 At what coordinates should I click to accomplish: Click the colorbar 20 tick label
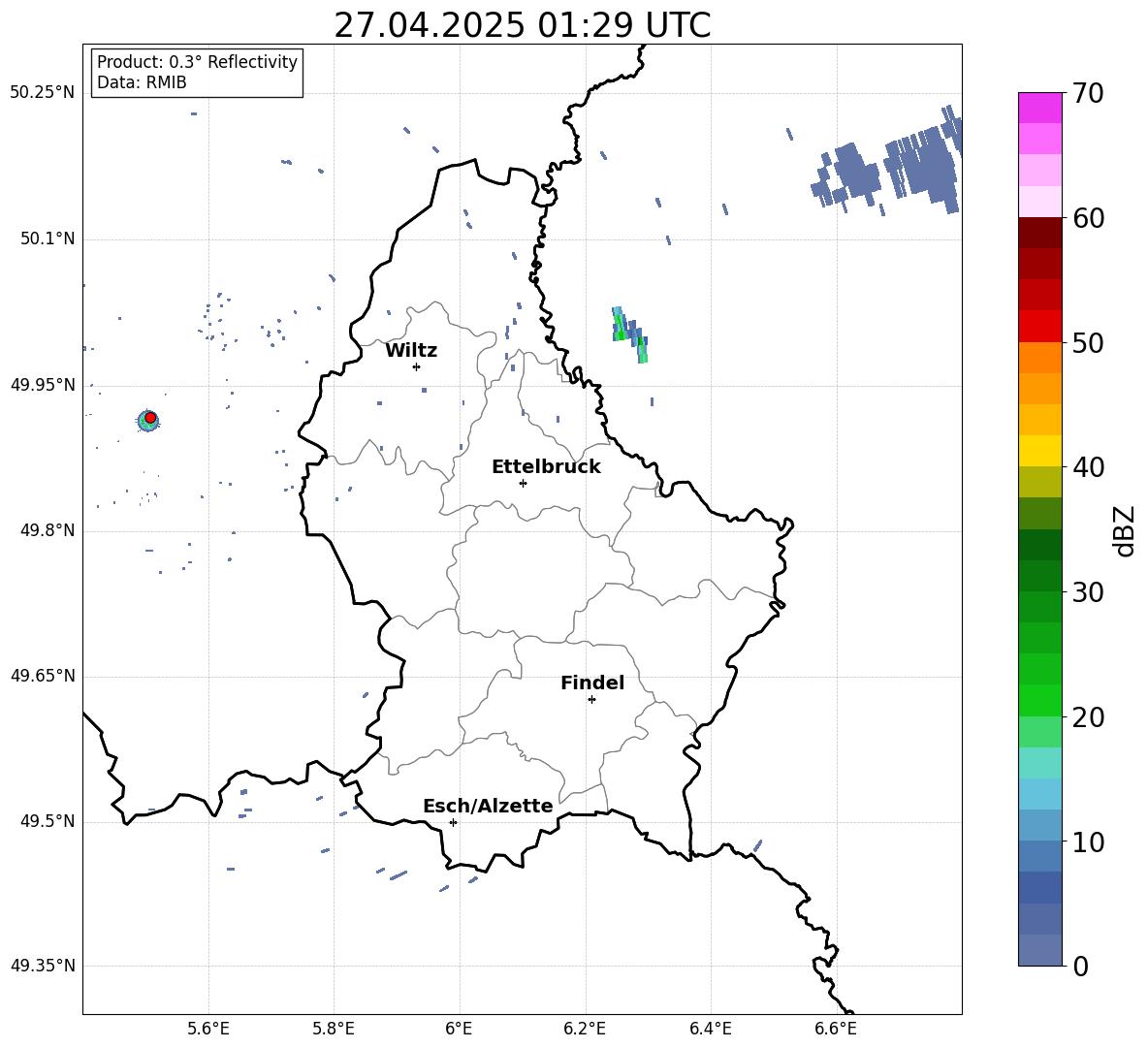pyautogui.click(x=1089, y=717)
